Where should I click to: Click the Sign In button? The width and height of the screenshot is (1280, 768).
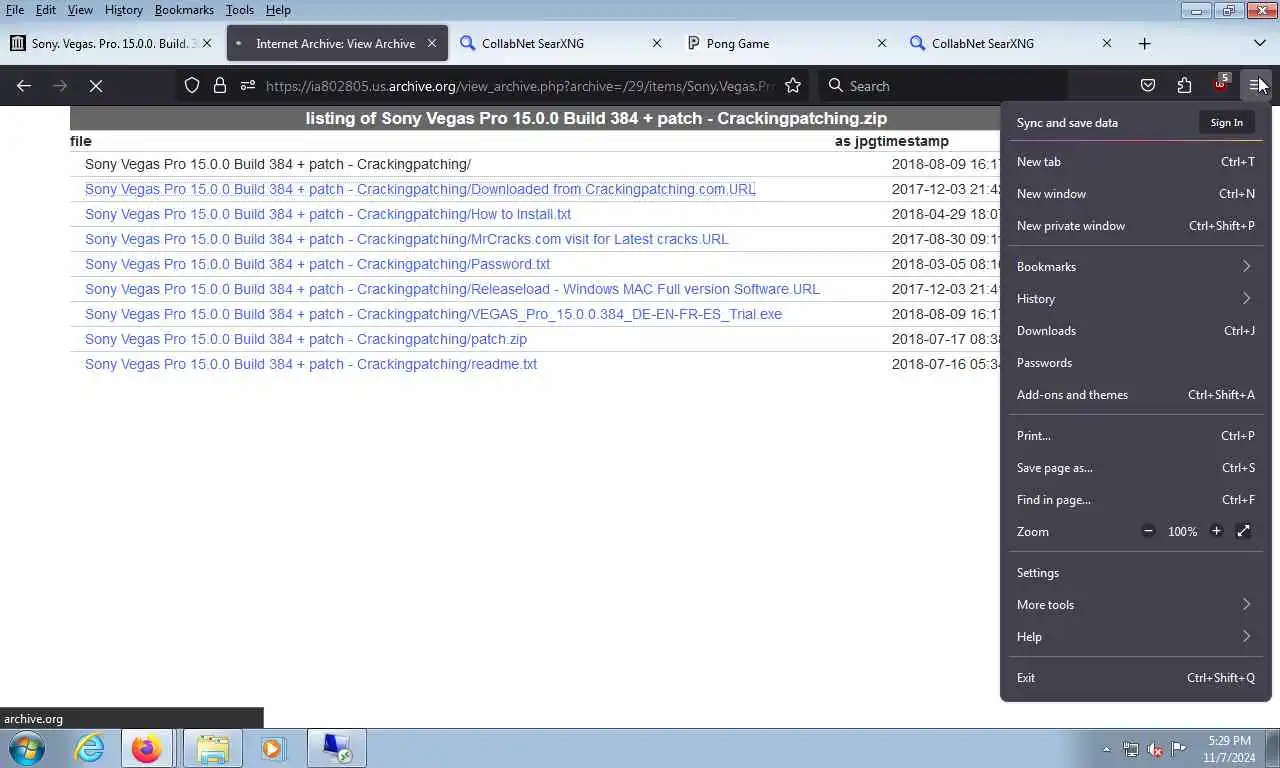coord(1226,122)
